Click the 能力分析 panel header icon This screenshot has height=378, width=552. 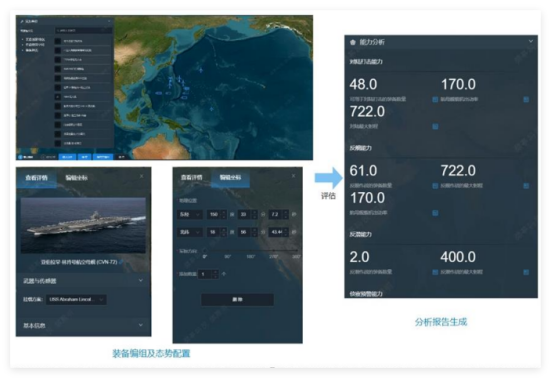(x=353, y=42)
